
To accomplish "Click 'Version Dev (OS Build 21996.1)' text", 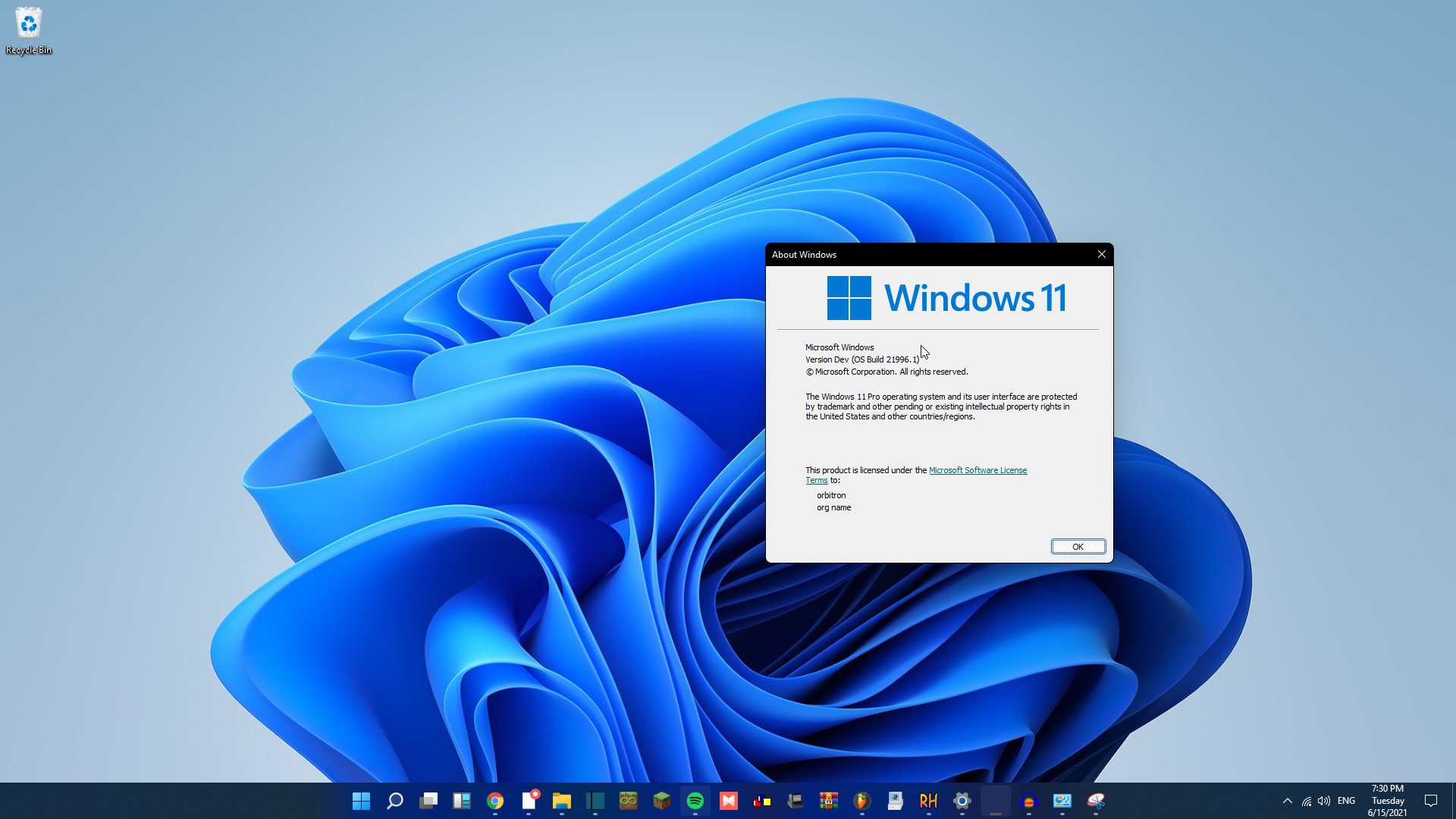I will click(x=862, y=359).
